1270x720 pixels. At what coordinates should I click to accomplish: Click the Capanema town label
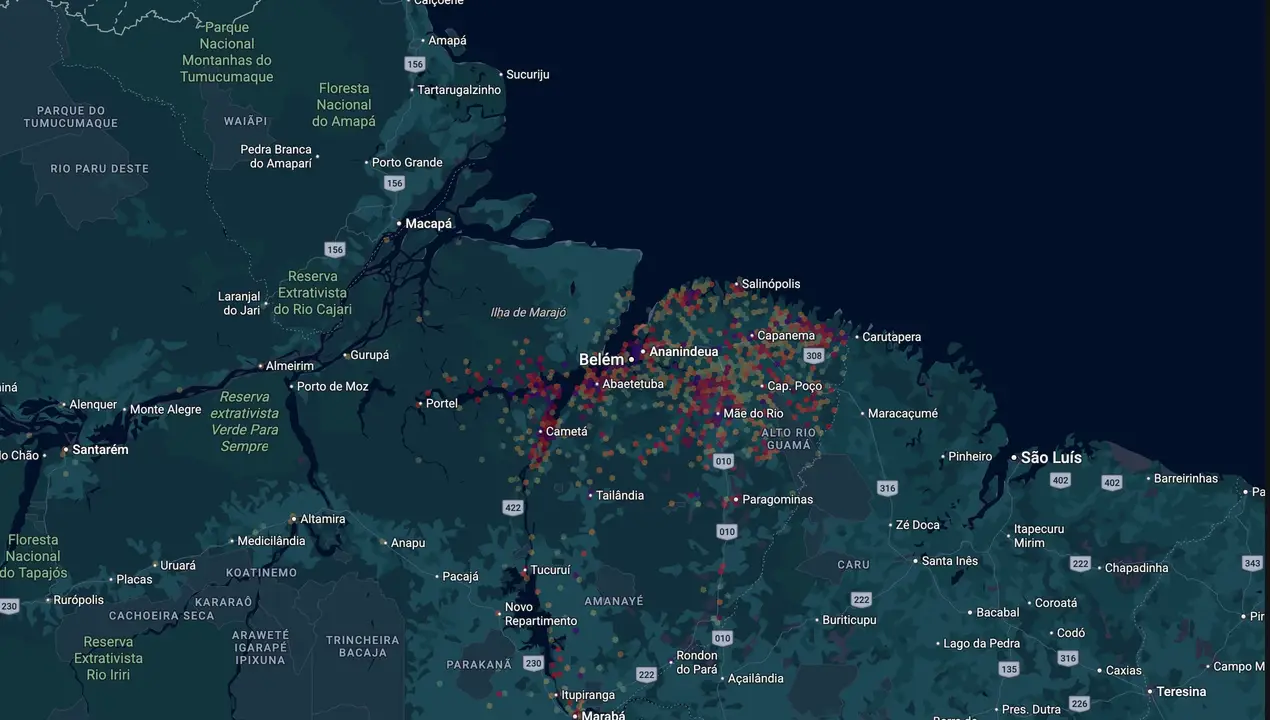786,336
